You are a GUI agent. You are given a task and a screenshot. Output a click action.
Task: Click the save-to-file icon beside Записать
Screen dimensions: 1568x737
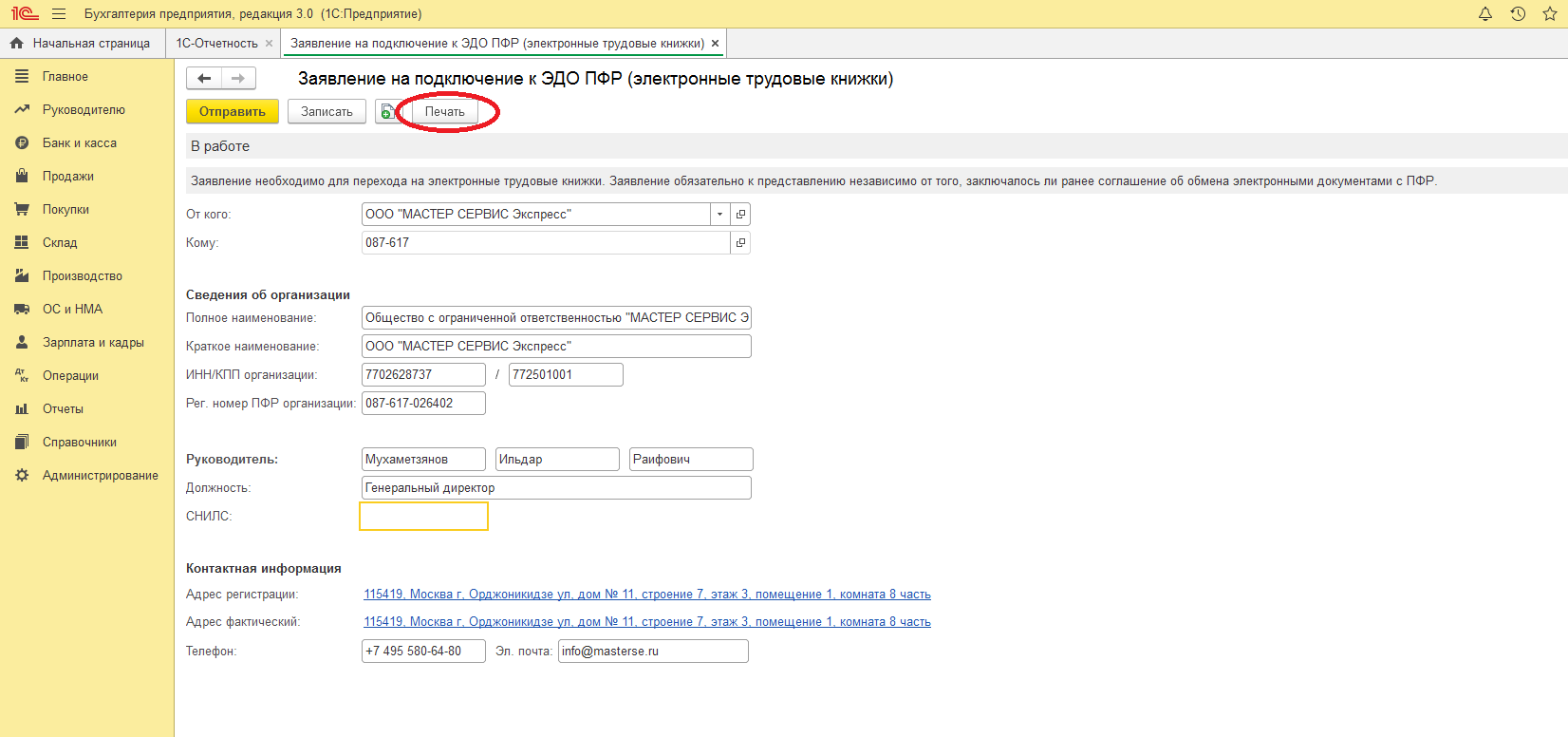pyautogui.click(x=387, y=112)
